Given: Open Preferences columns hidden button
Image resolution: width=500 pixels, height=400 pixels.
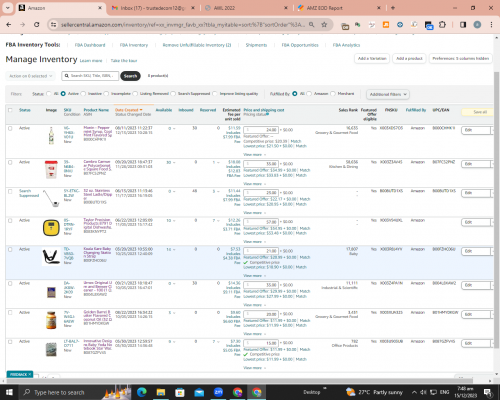Looking at the screenshot, I should tap(460, 59).
